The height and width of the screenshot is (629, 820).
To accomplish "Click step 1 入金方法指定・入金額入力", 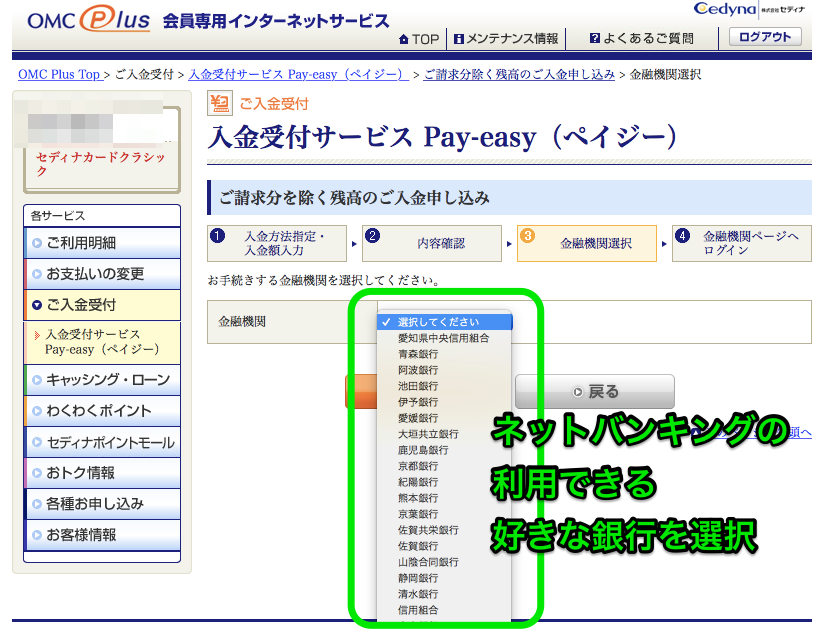I will (277, 243).
